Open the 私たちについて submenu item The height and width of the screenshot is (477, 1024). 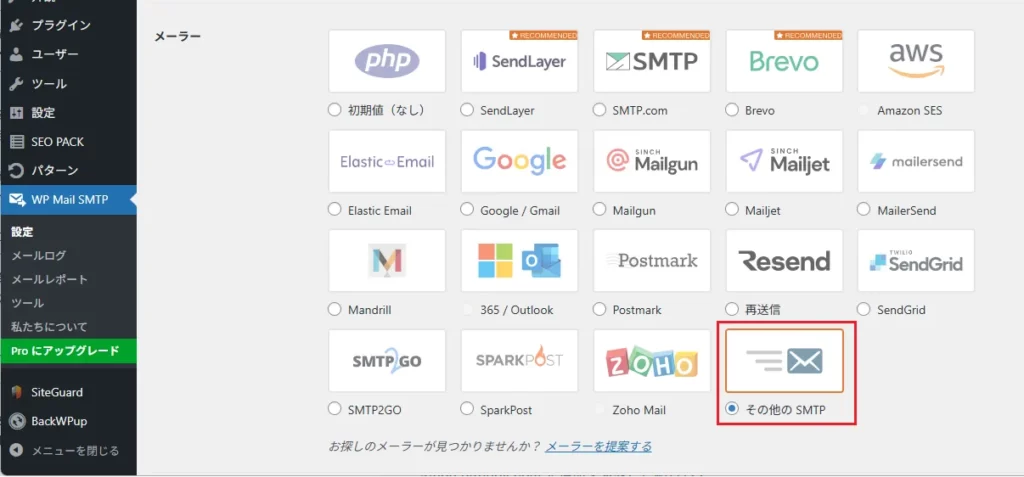49,327
